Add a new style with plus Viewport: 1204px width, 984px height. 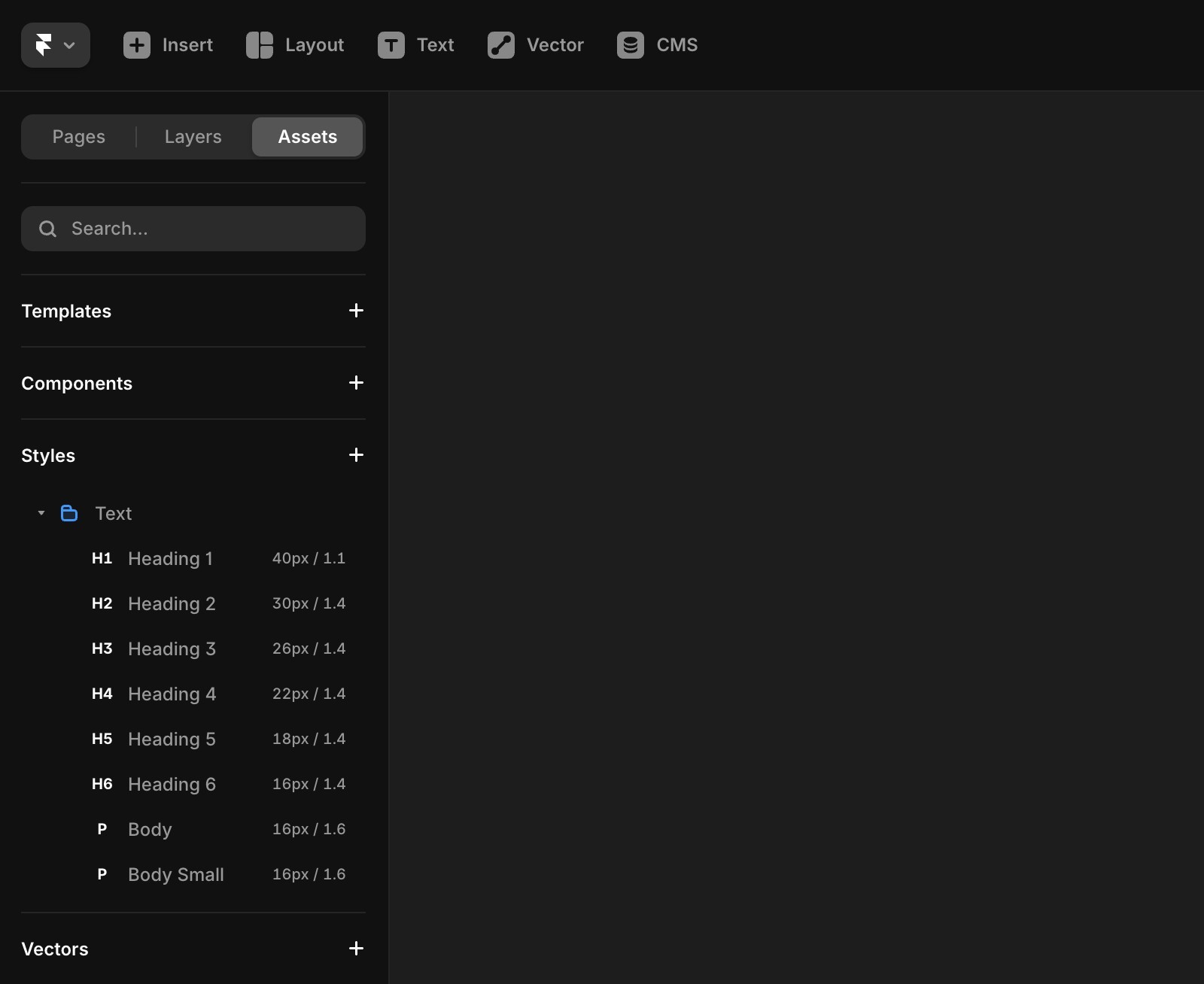[x=357, y=455]
